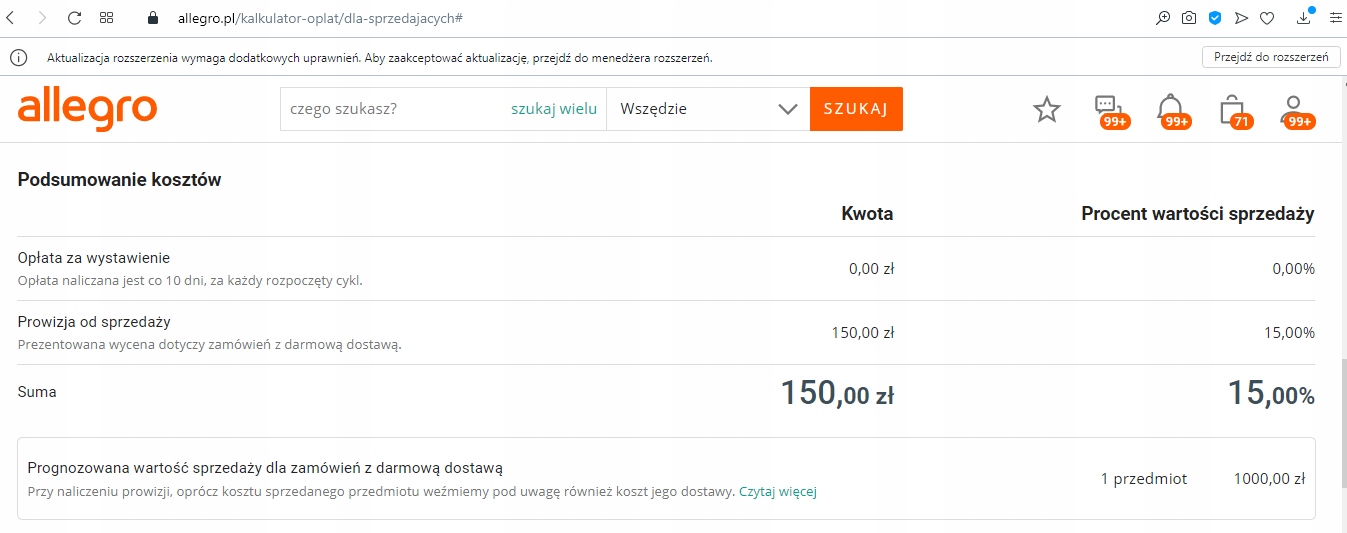Reload the page with the browser refresh icon
Image resolution: width=1347 pixels, height=533 pixels.
[x=74, y=18]
